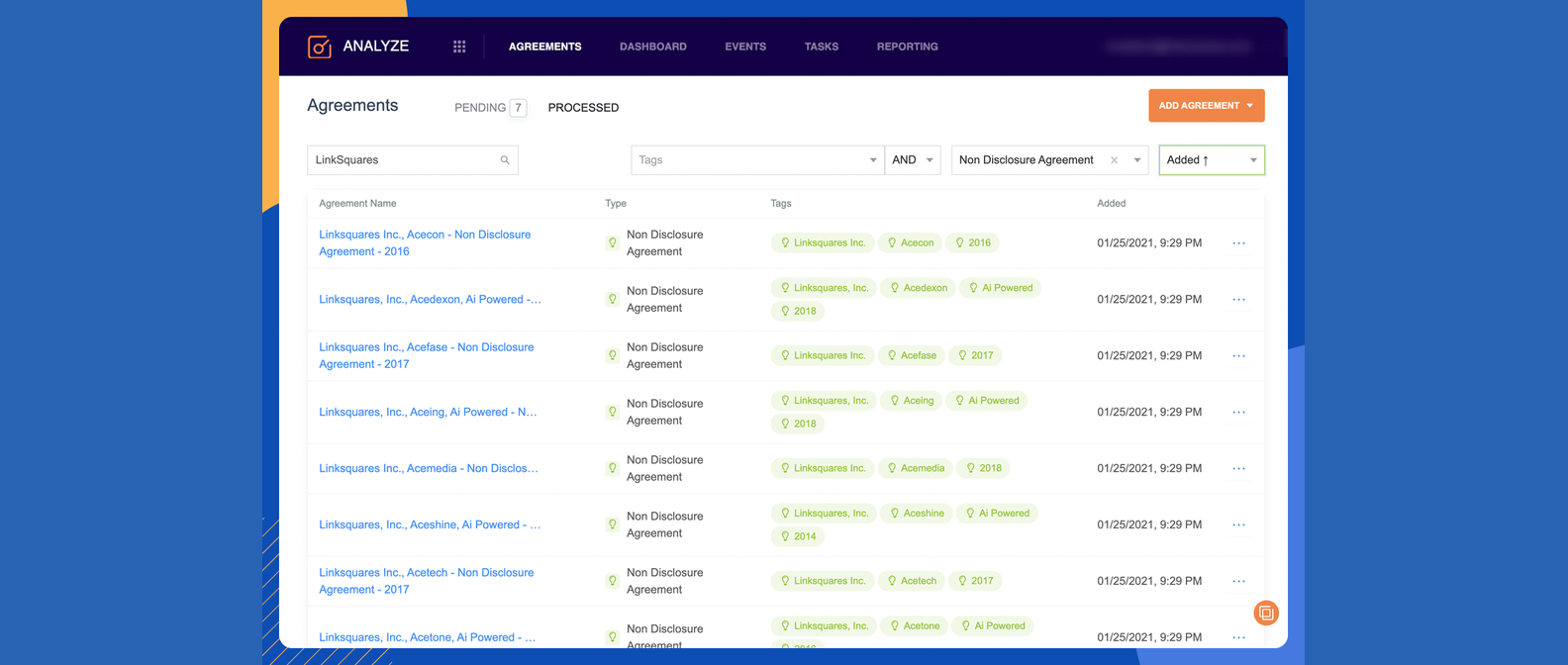Click the Acemedia tag chip
Image resolution: width=1568 pixels, height=665 pixels.
(915, 469)
